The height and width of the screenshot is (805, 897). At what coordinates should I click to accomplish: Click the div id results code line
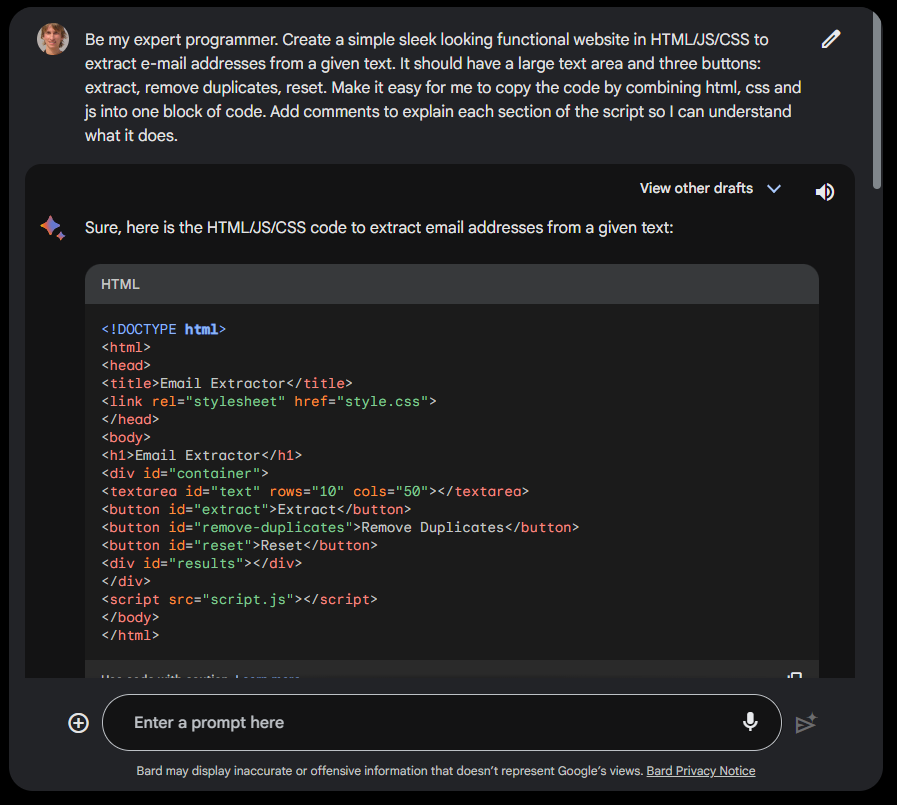tap(202, 564)
